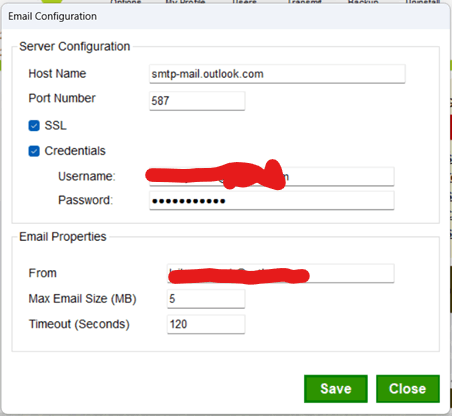
Task: Disable the Credentials checkbox
Action: [34, 151]
